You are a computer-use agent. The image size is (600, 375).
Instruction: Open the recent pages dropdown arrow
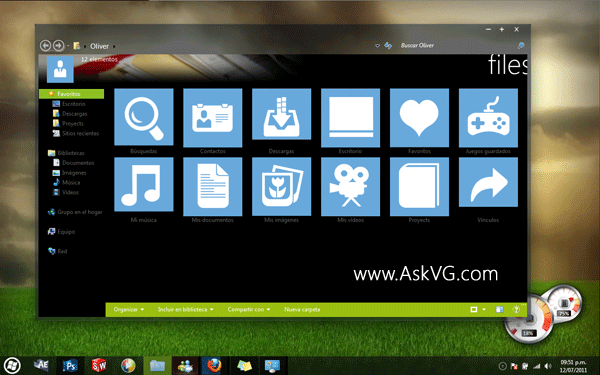tap(68, 46)
